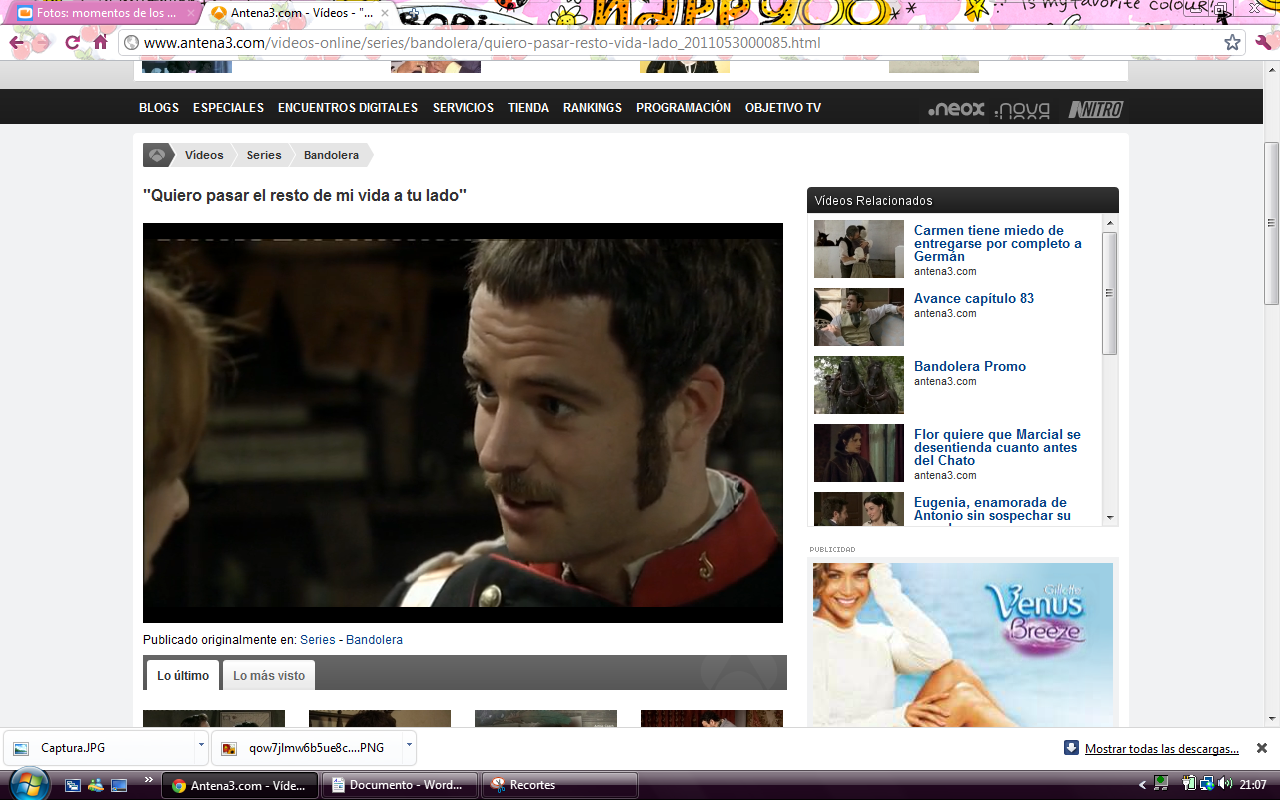Expand the hidden Quick Launch icons chevron
The height and width of the screenshot is (800, 1280).
click(x=149, y=780)
